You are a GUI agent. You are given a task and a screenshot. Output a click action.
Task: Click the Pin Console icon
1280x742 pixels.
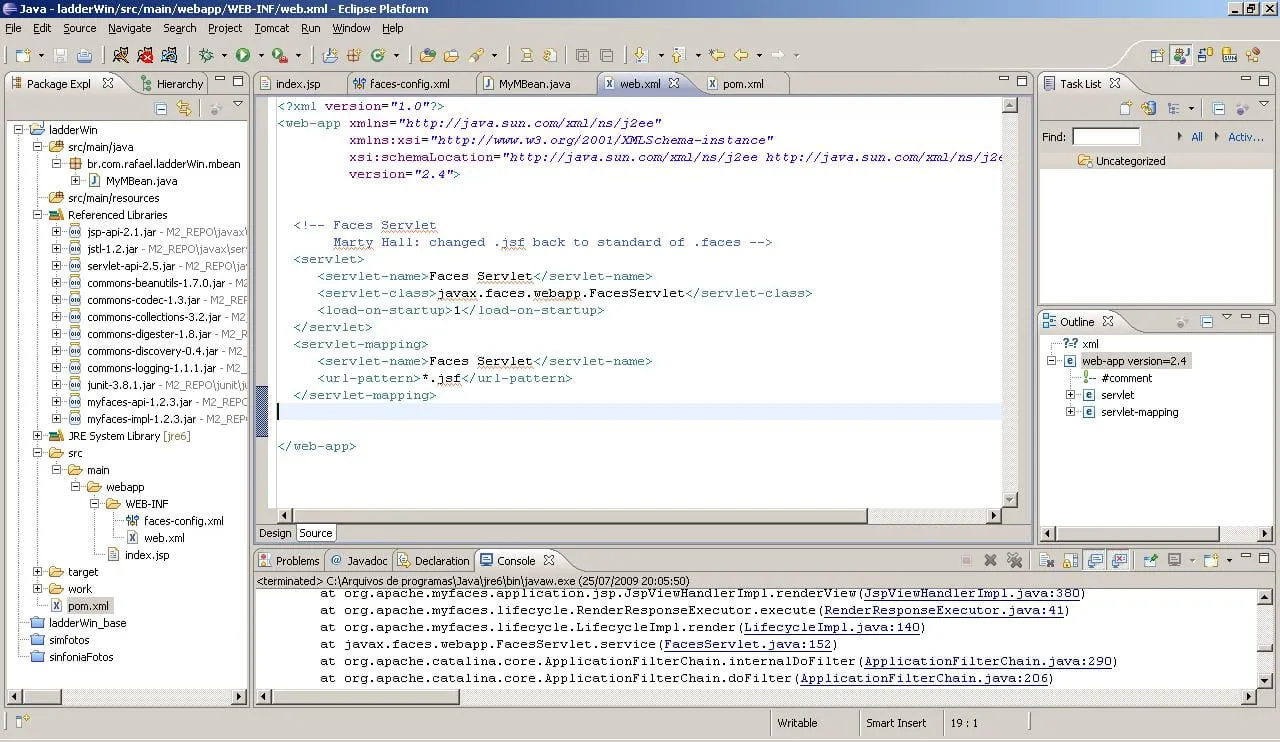click(1150, 561)
